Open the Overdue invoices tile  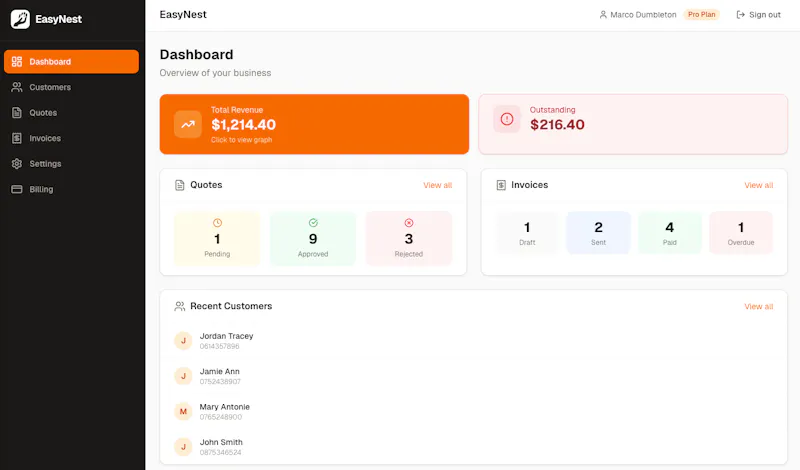click(741, 233)
